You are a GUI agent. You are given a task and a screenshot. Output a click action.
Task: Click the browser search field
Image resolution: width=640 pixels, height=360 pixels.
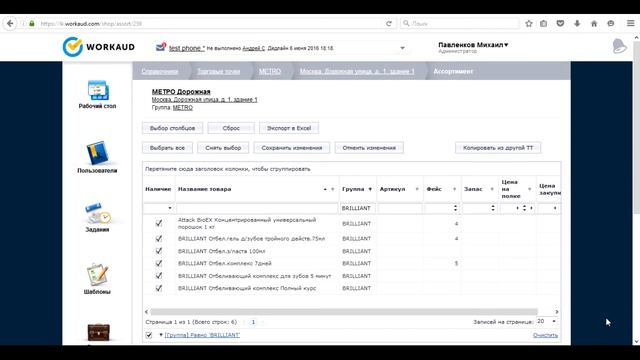460,24
